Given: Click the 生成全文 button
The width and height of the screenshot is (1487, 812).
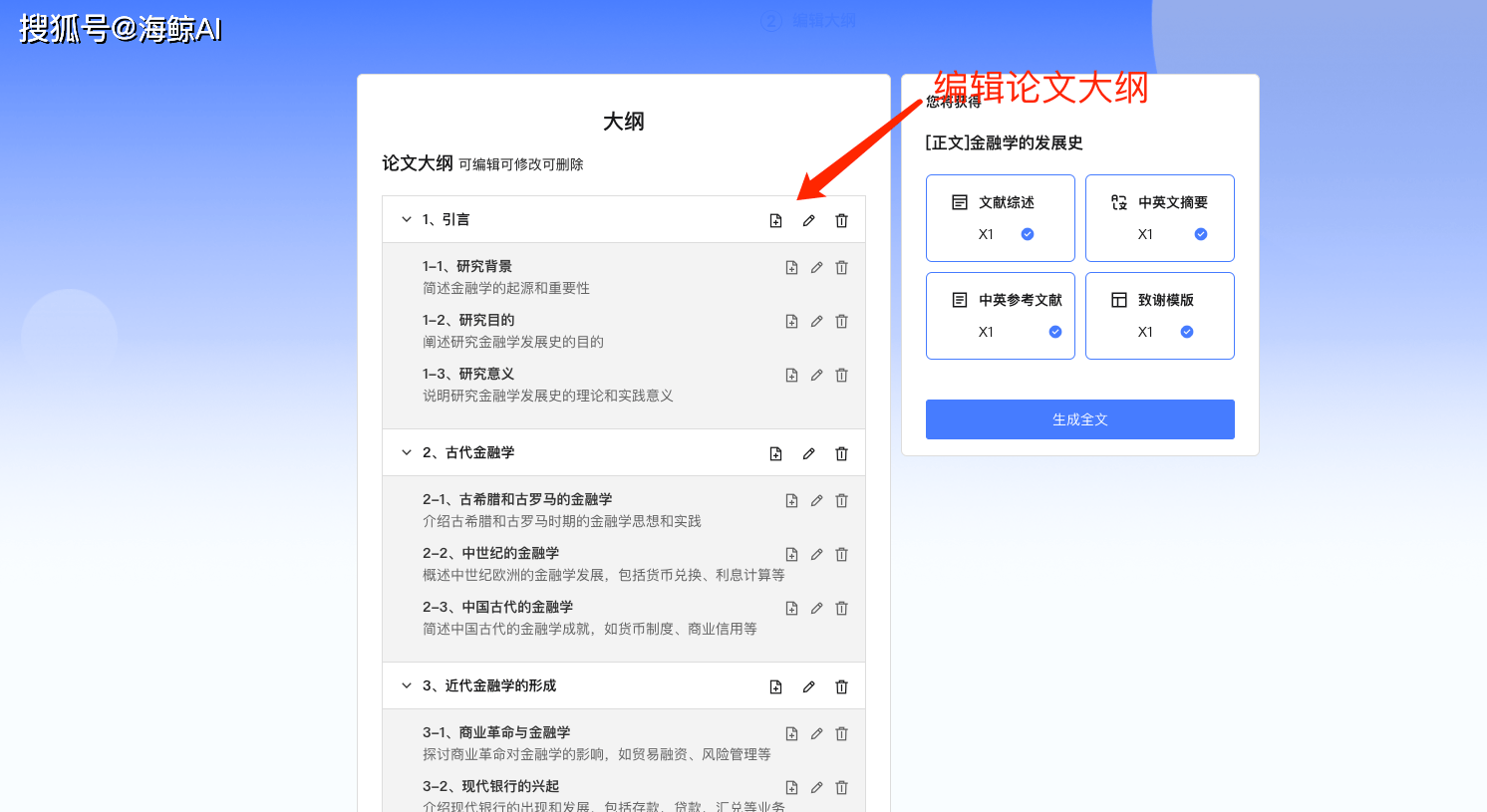Looking at the screenshot, I should click(1079, 419).
